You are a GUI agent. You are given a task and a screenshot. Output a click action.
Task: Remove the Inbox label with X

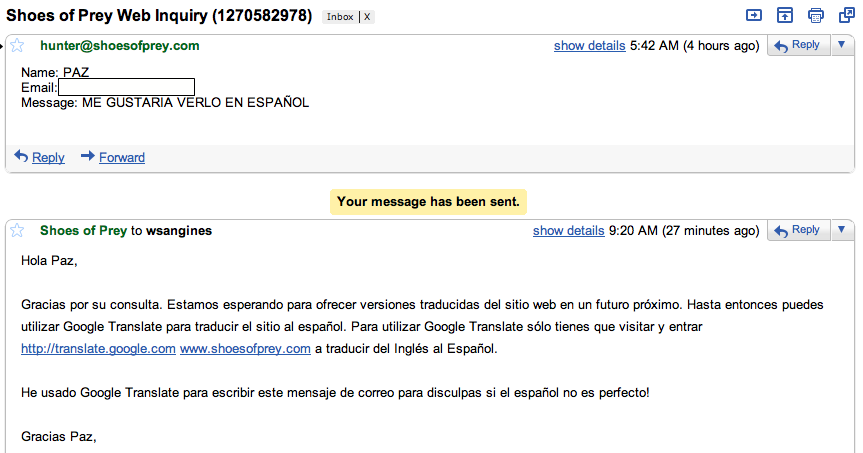pyautogui.click(x=367, y=17)
